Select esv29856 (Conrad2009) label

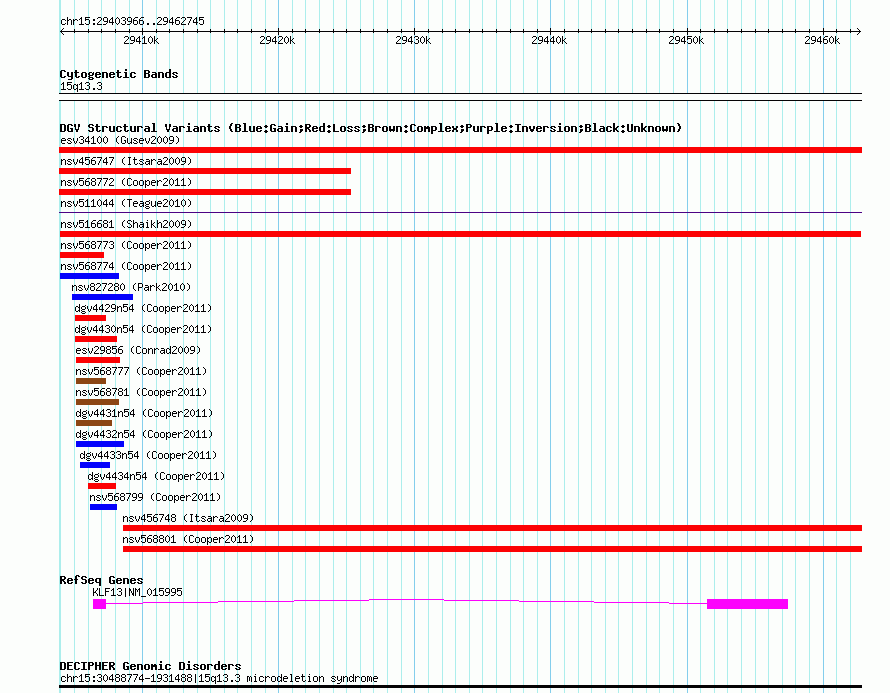point(138,350)
